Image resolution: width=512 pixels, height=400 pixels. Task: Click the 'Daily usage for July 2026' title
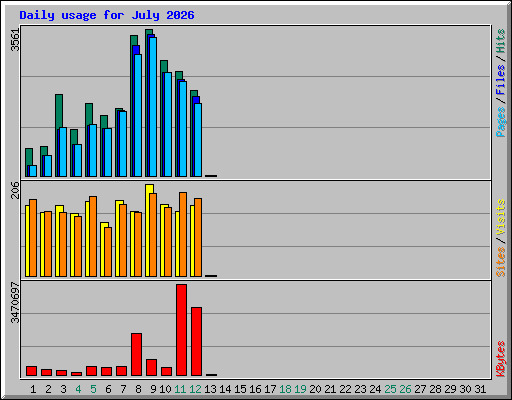click(107, 15)
